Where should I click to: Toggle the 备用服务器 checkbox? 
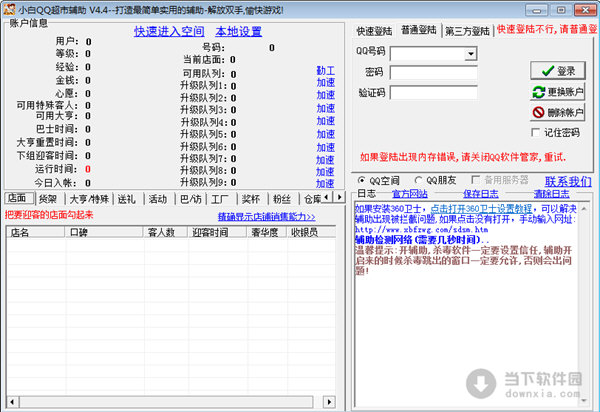point(476,179)
